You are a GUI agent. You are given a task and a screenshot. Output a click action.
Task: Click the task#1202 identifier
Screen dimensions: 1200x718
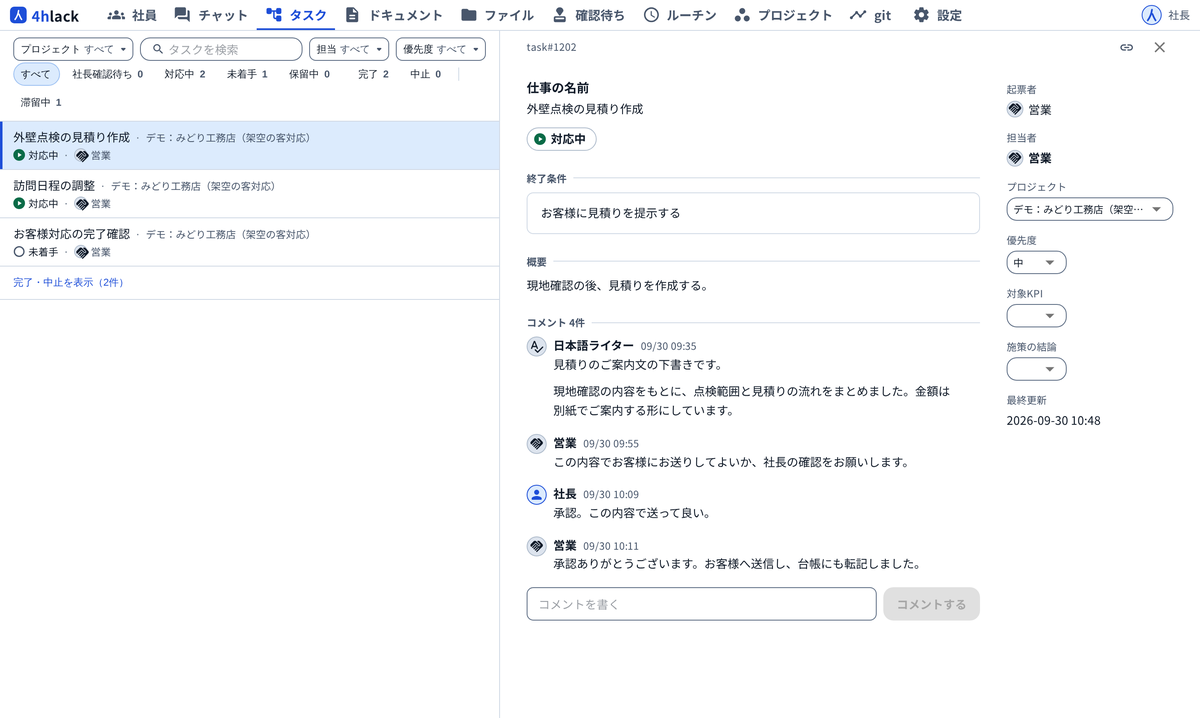coord(551,47)
